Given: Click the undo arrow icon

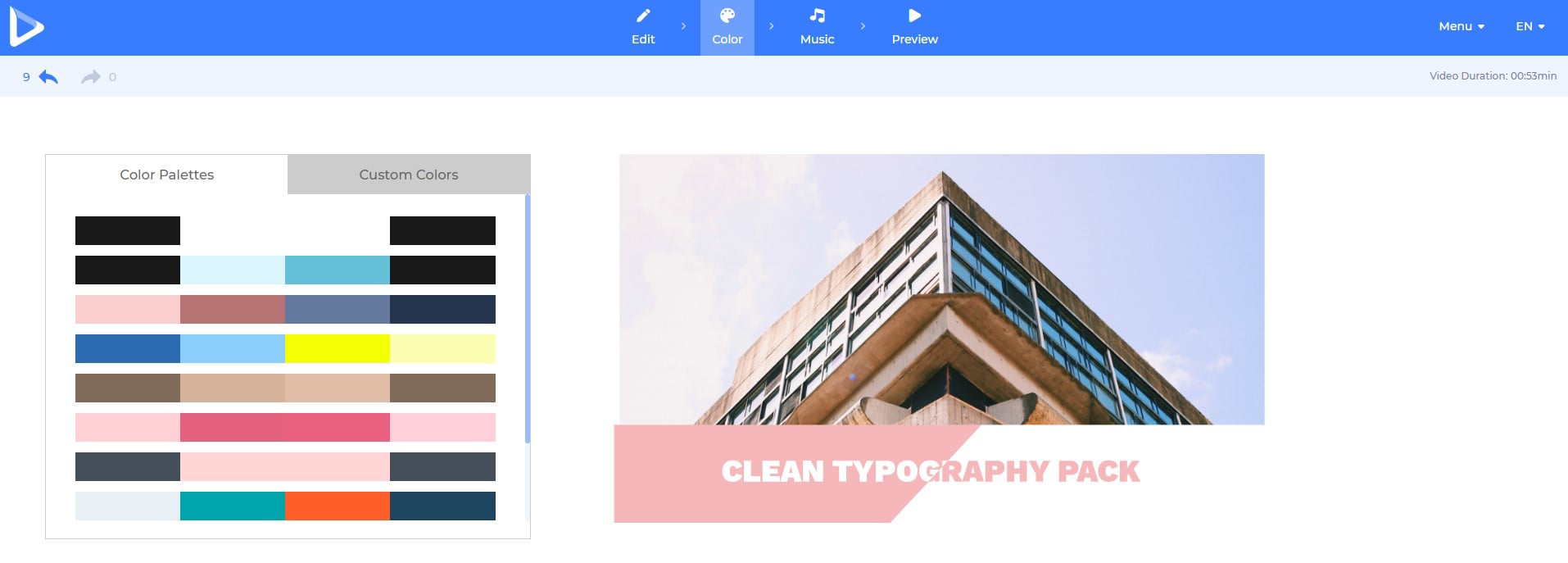Looking at the screenshot, I should (x=48, y=77).
